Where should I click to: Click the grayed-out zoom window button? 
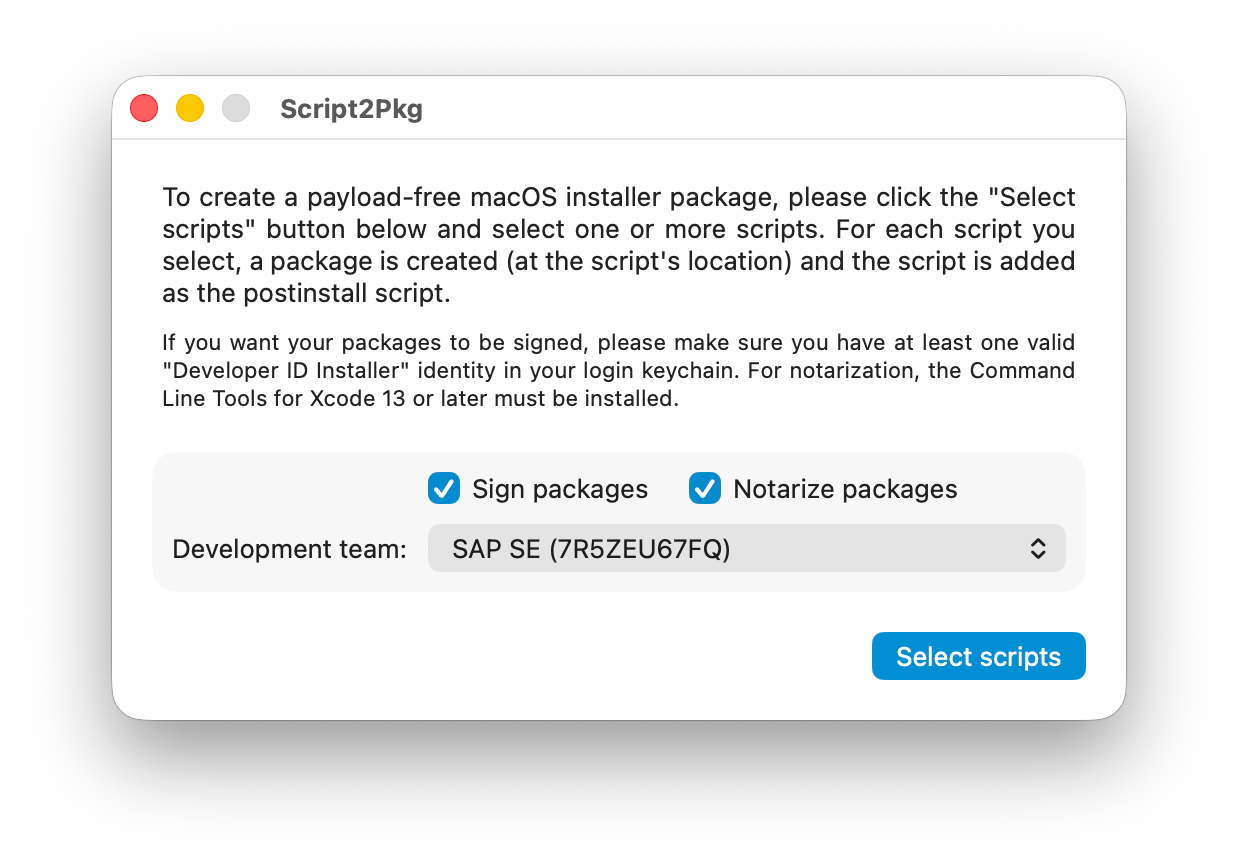click(x=236, y=108)
